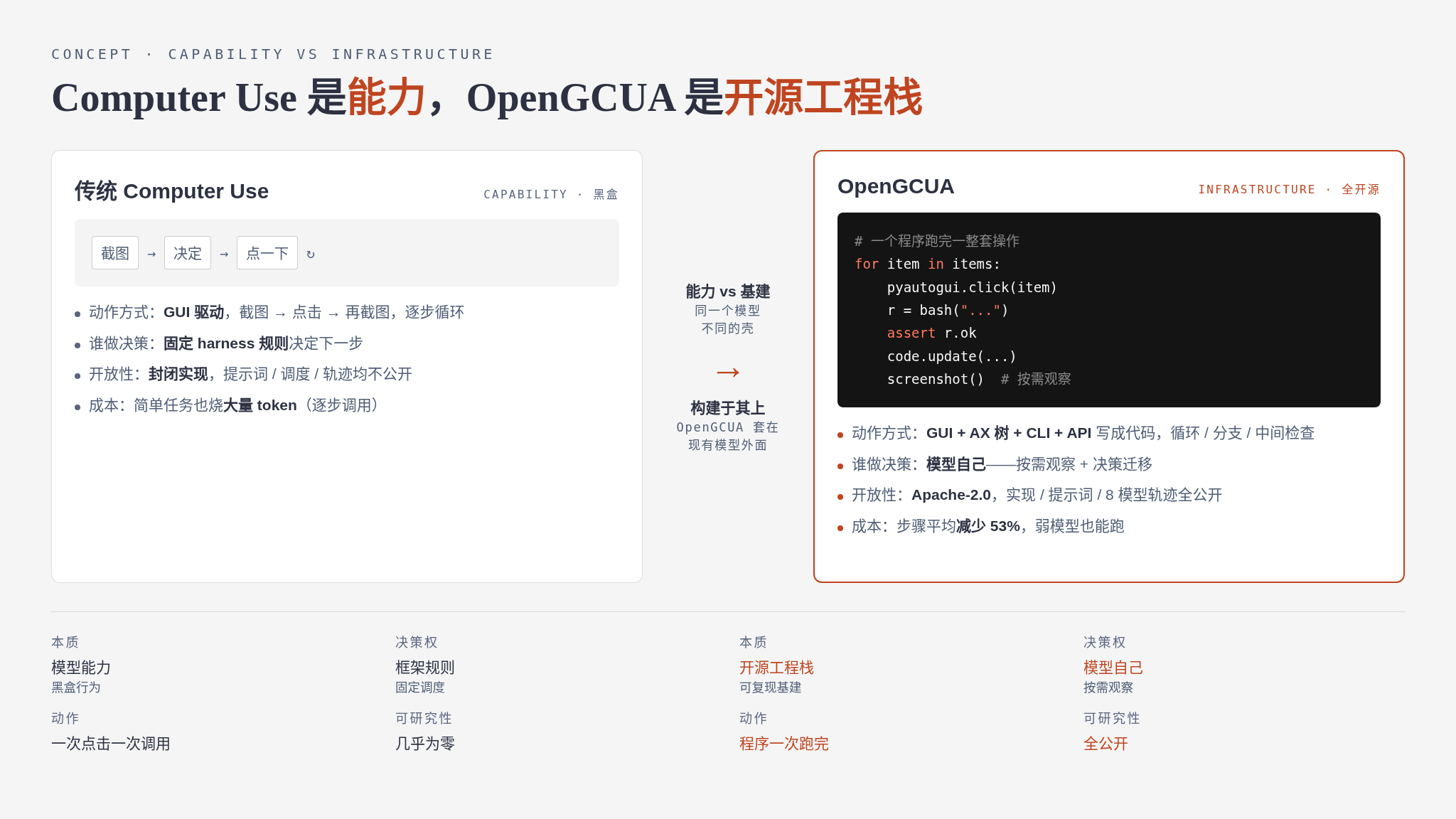Click the 点一下 step box
Viewport: 1456px width, 819px height.
(267, 253)
